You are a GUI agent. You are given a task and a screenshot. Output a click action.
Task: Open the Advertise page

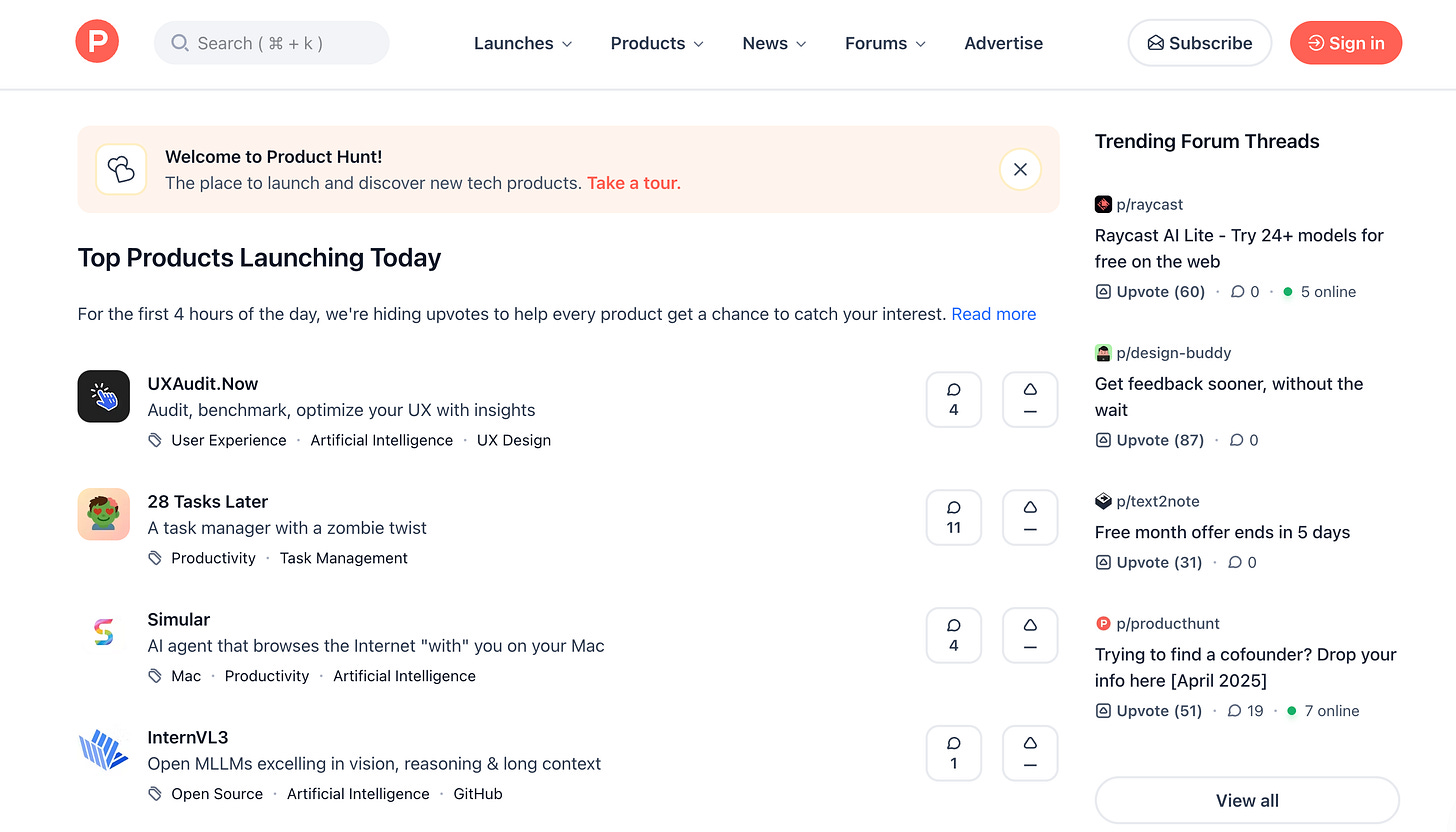pyautogui.click(x=1003, y=43)
